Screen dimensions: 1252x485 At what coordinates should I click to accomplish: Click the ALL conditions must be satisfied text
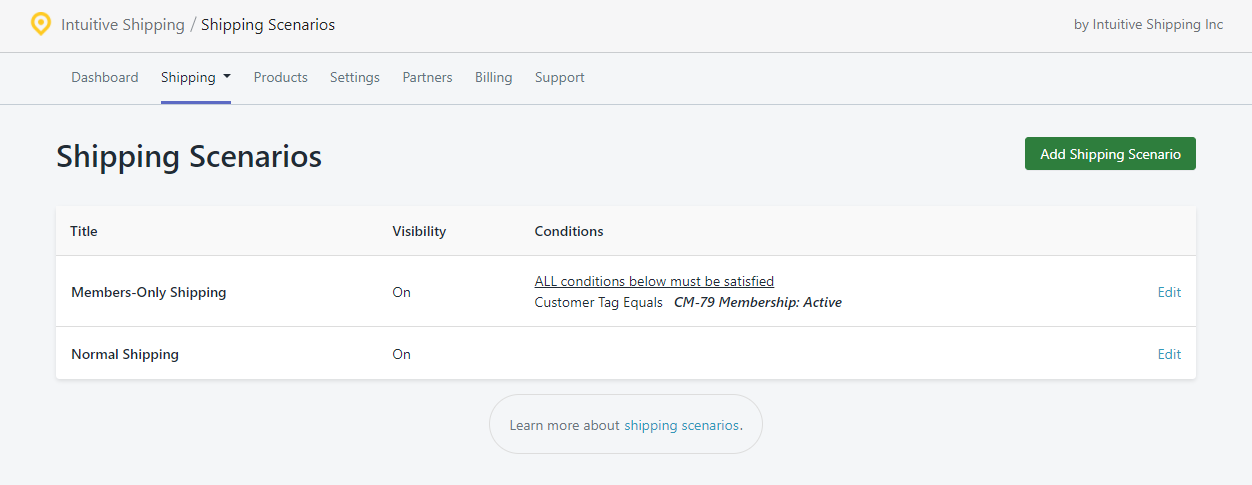[x=654, y=281]
